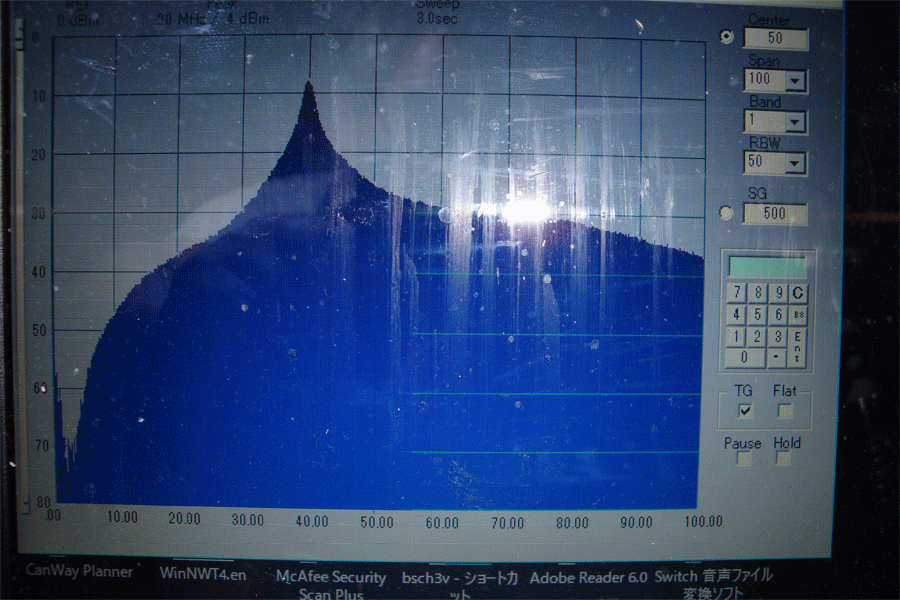Enable the Flat checkbox
This screenshot has width=900, height=600.
point(785,410)
